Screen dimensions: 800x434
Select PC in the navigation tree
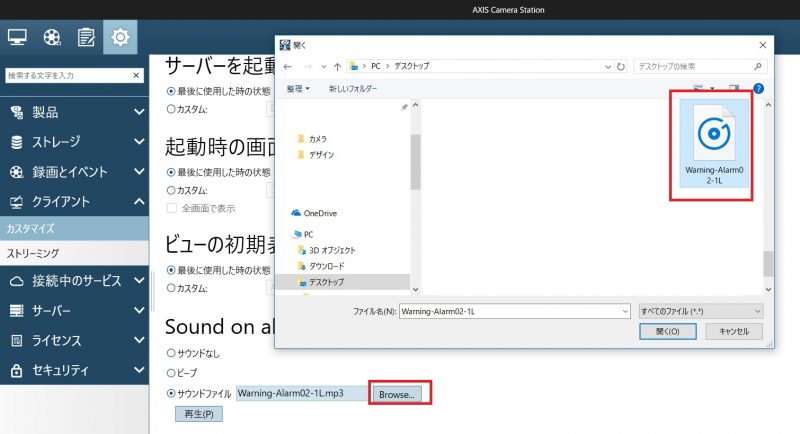303,235
